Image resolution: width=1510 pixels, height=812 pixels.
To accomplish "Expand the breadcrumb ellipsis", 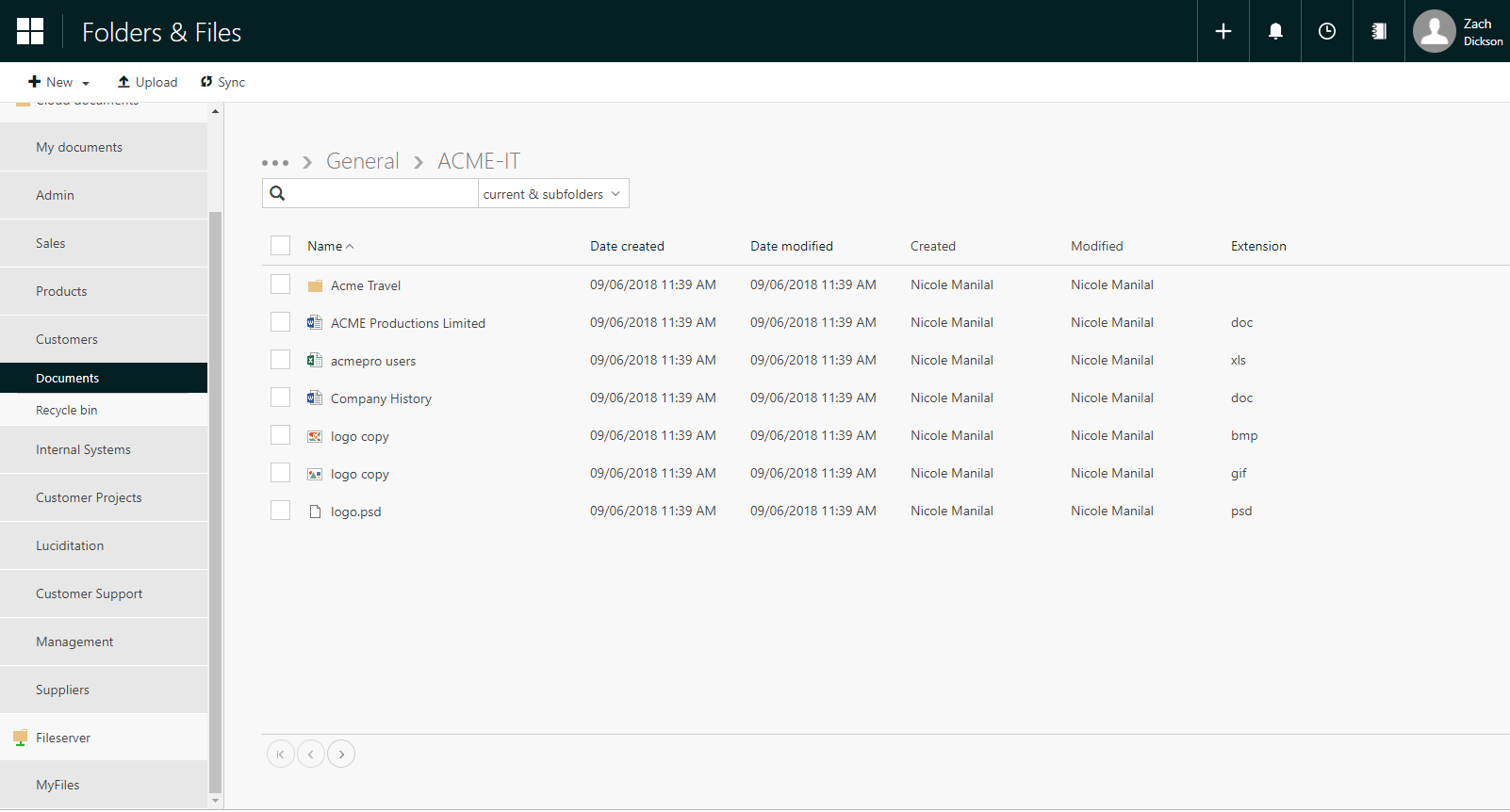I will pyautogui.click(x=274, y=163).
